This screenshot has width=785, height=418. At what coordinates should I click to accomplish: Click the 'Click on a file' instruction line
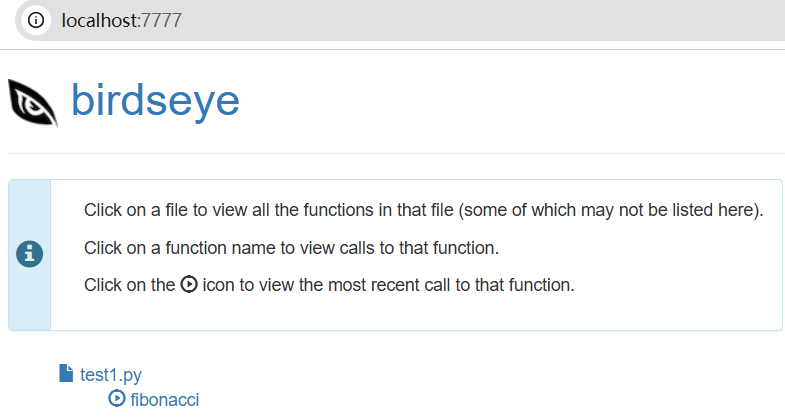424,210
